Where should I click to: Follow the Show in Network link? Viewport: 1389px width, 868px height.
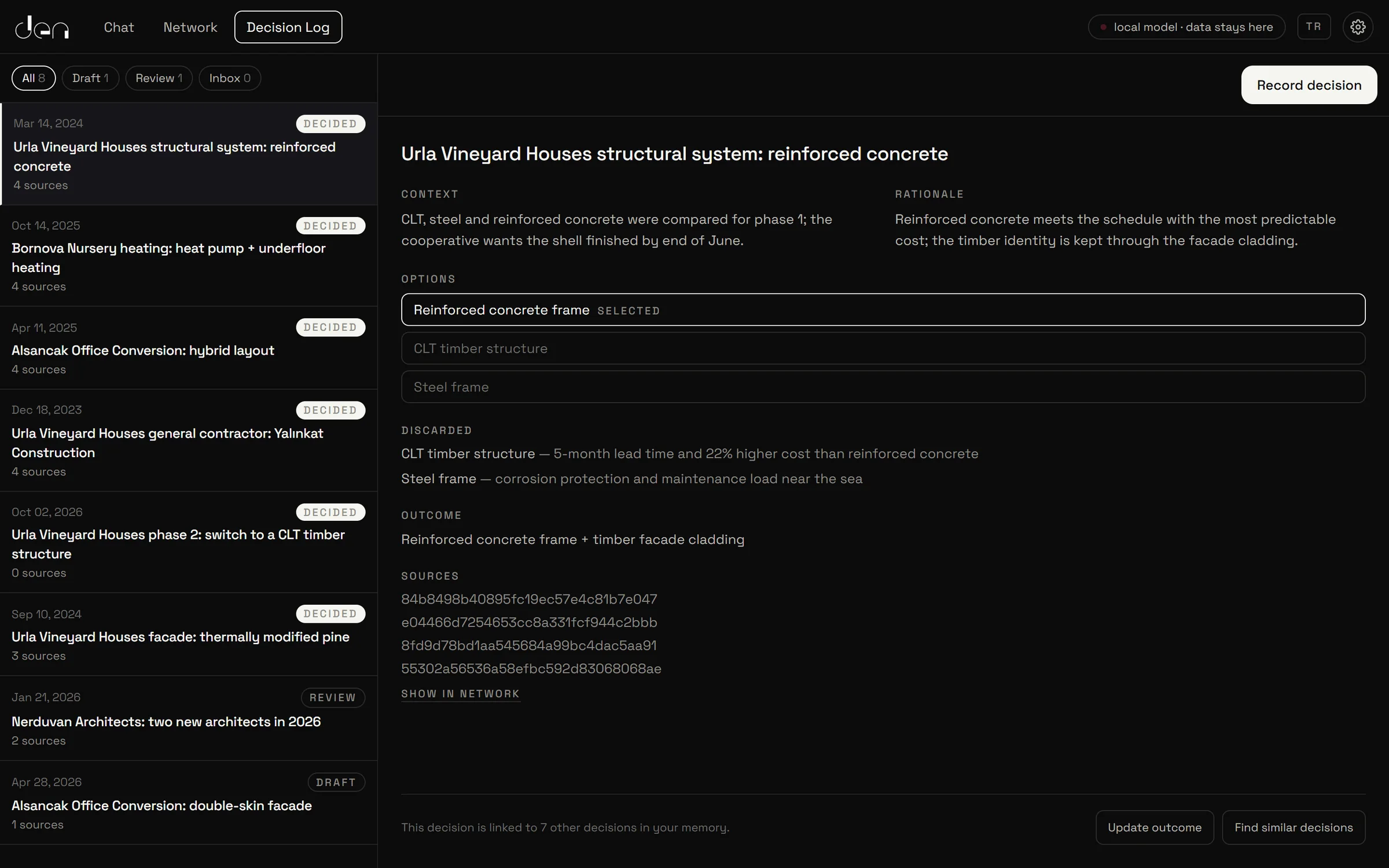(461, 694)
